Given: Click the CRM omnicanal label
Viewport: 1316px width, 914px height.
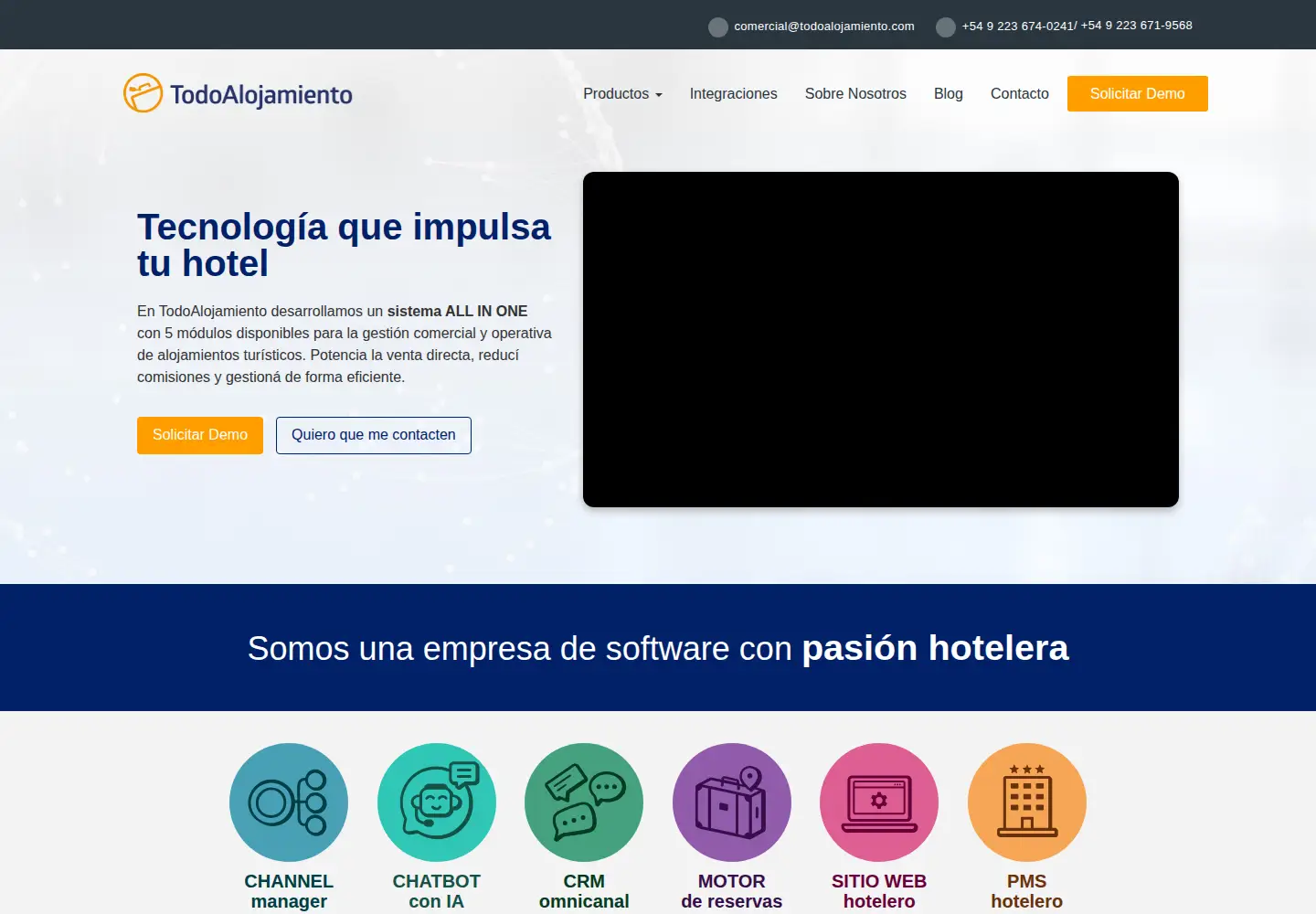Looking at the screenshot, I should click(x=584, y=891).
